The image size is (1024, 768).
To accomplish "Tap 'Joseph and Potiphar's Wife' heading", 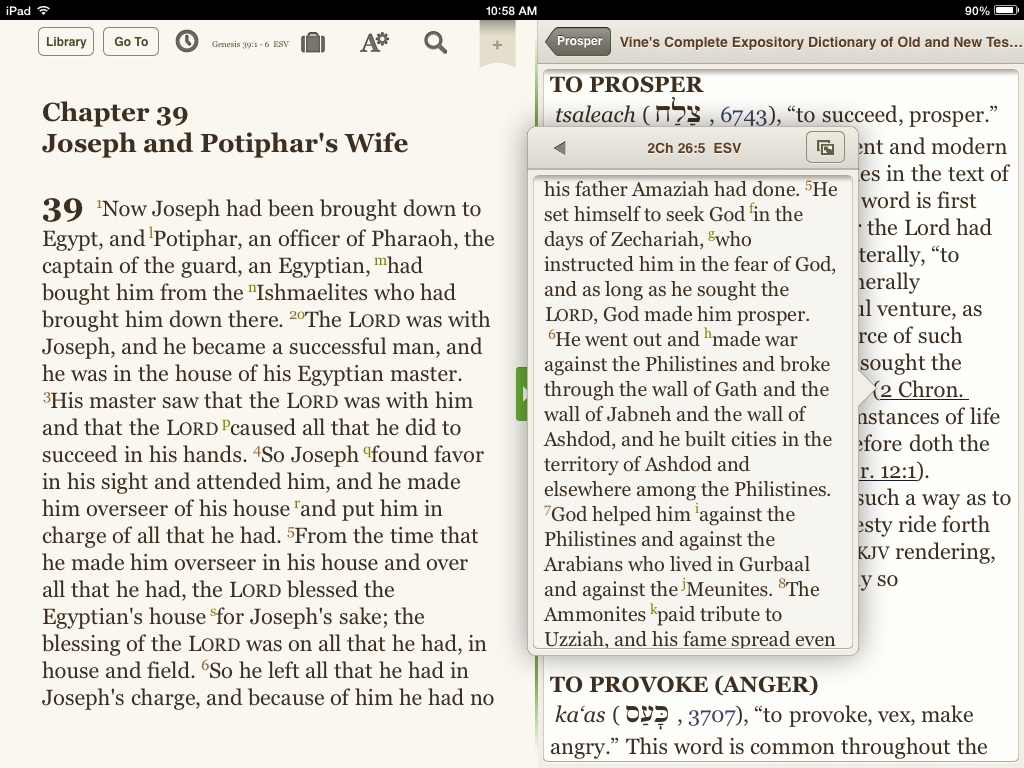I will (225, 143).
